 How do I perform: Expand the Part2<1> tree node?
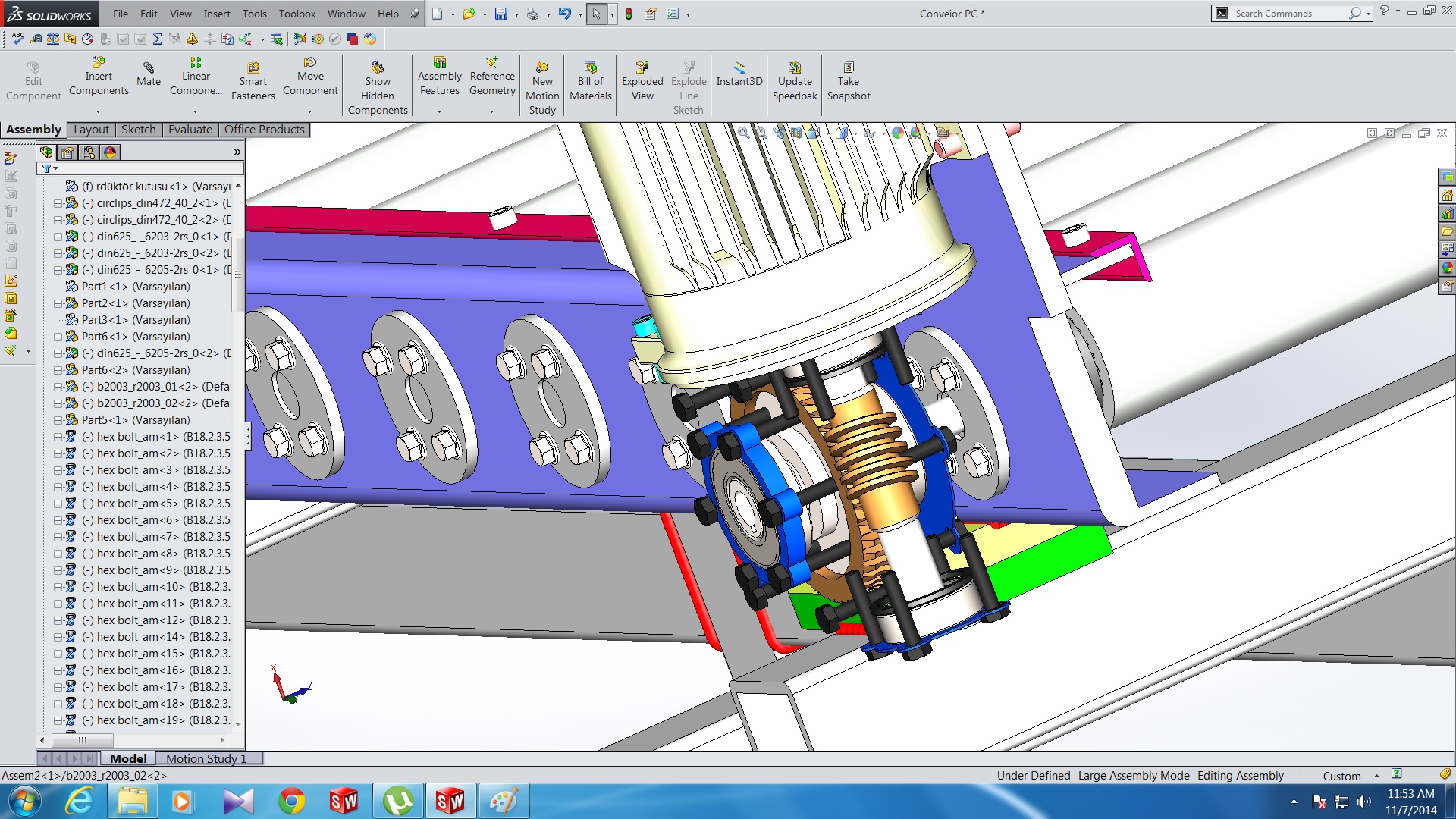[58, 303]
